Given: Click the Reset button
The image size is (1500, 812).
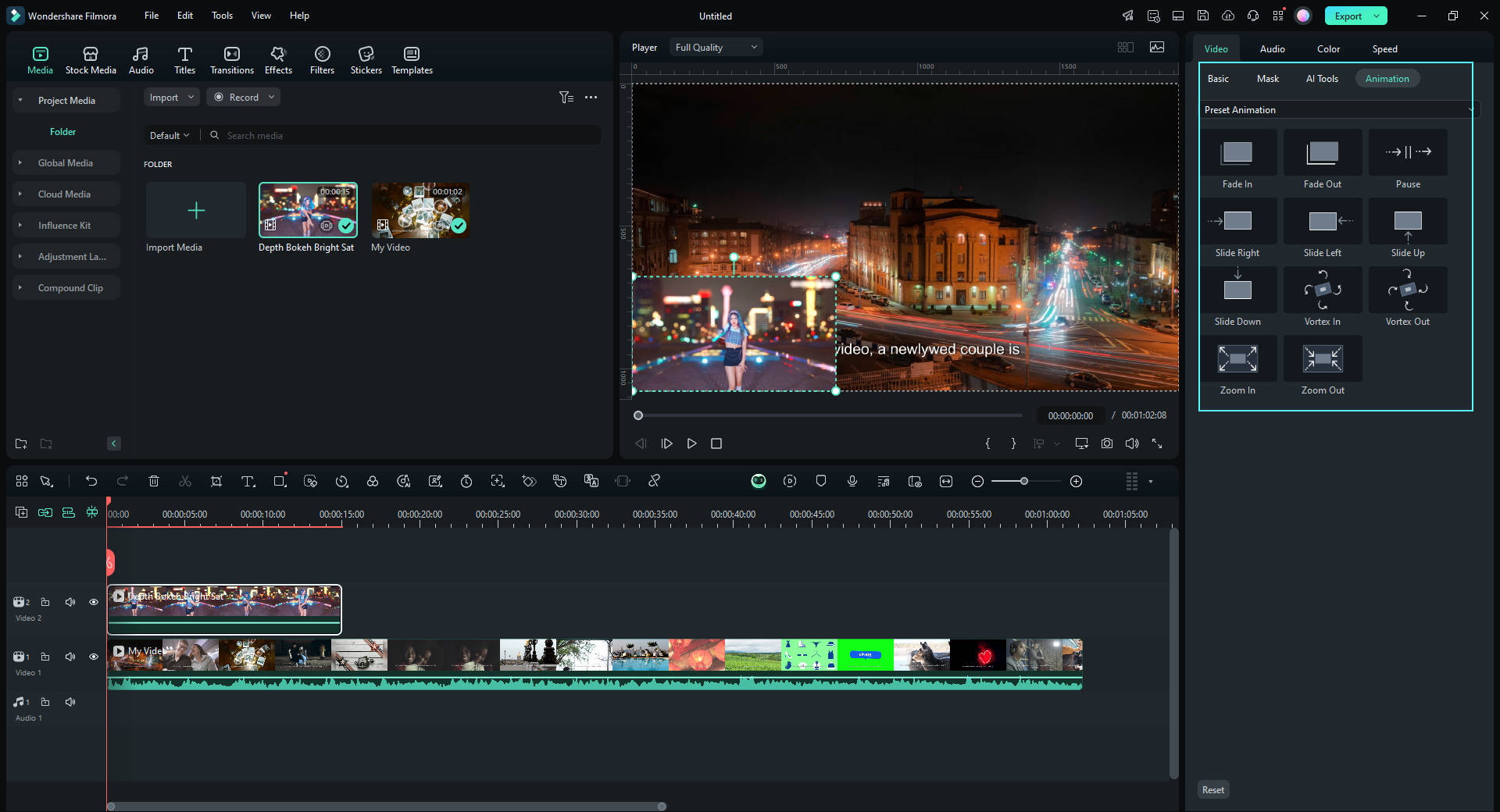Looking at the screenshot, I should (x=1212, y=790).
